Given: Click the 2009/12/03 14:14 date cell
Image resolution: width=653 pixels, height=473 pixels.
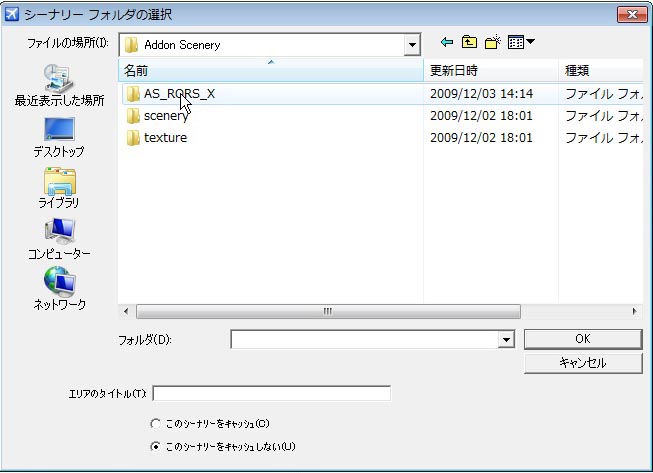Looking at the screenshot, I should 481,94.
